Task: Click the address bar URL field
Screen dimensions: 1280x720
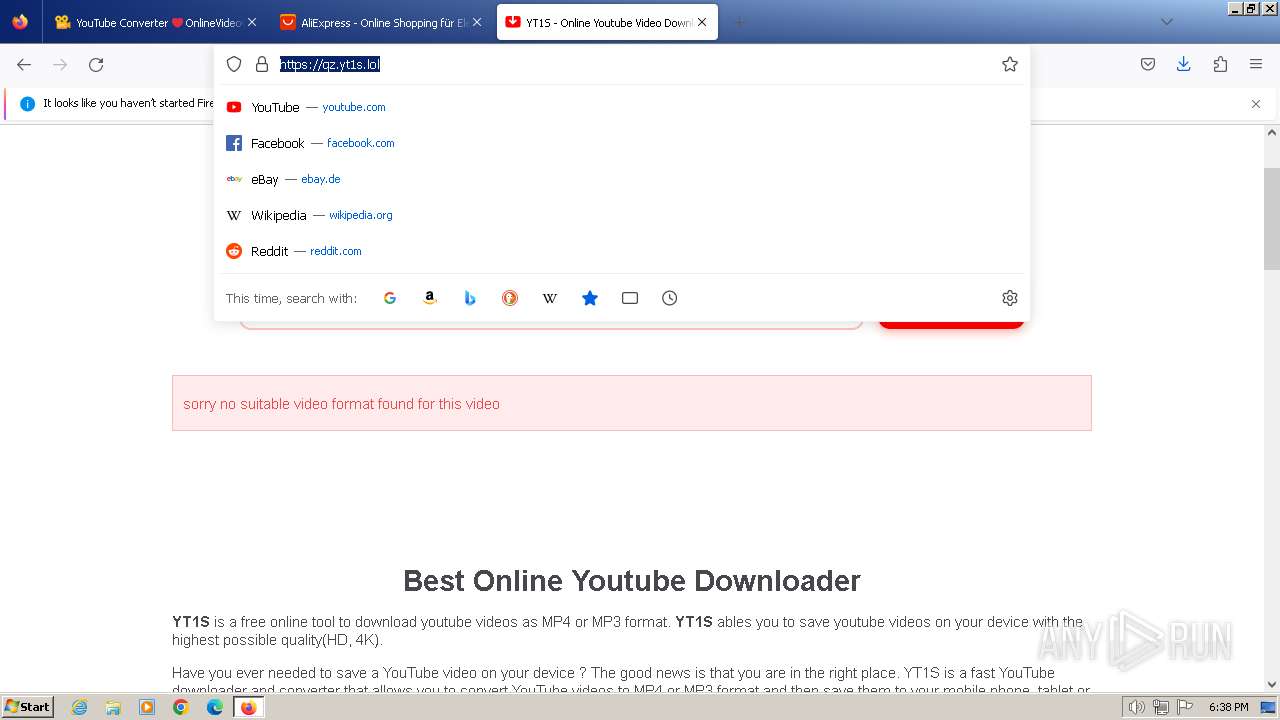Action: tap(635, 64)
